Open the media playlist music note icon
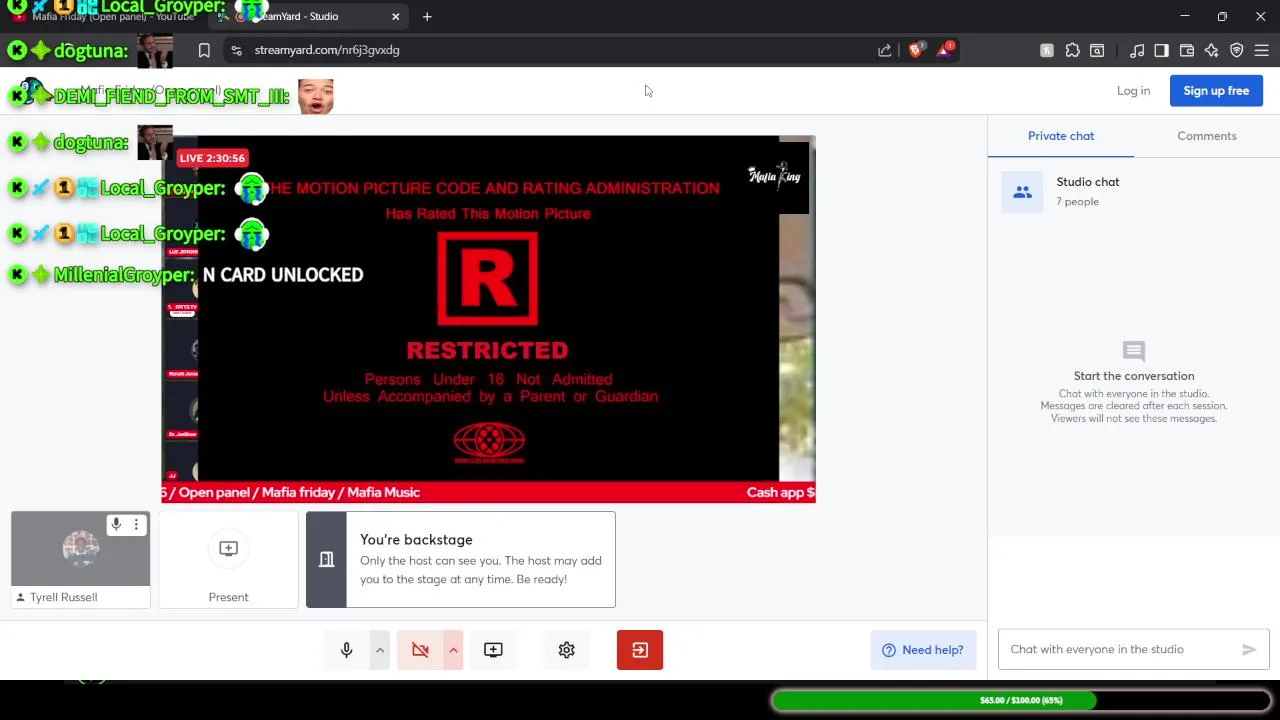 [1137, 50]
